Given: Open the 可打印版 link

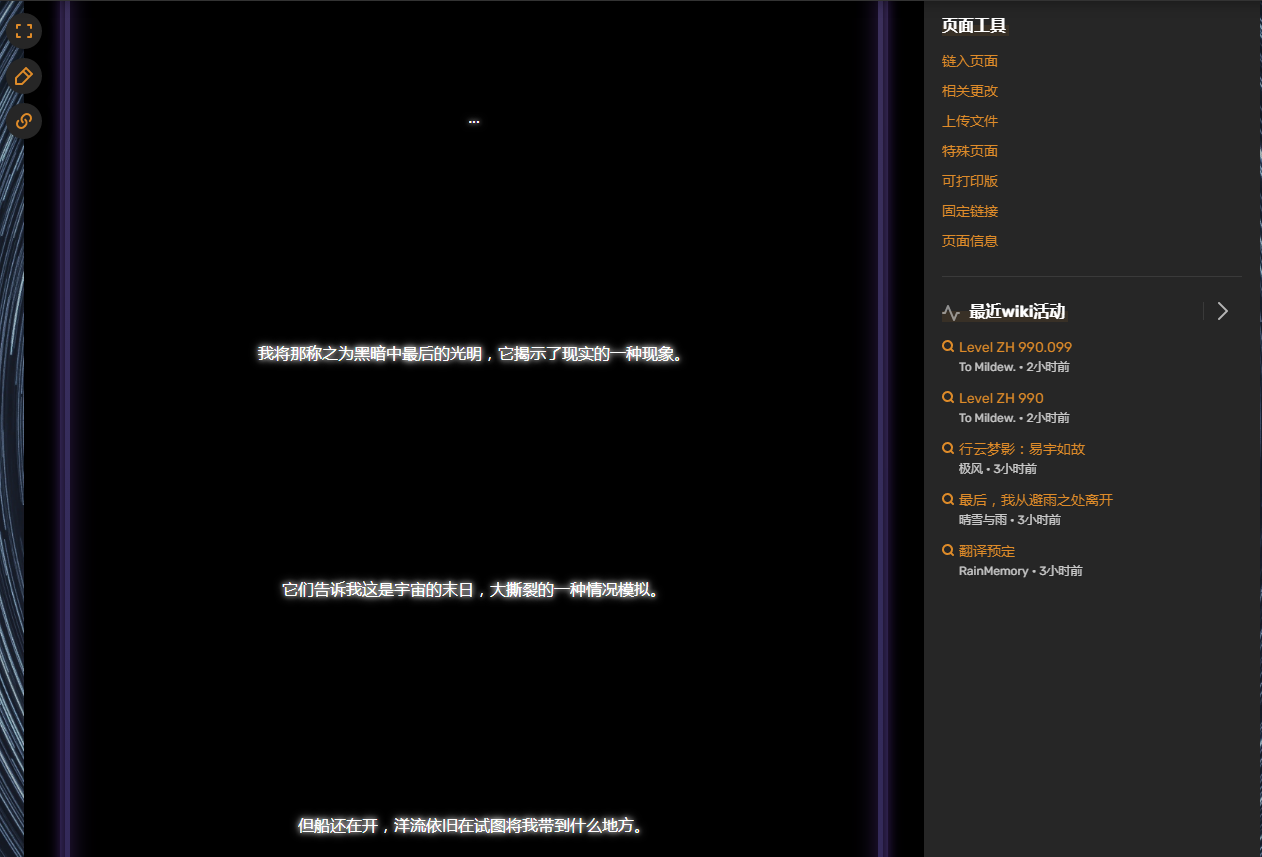Looking at the screenshot, I should pos(969,181).
